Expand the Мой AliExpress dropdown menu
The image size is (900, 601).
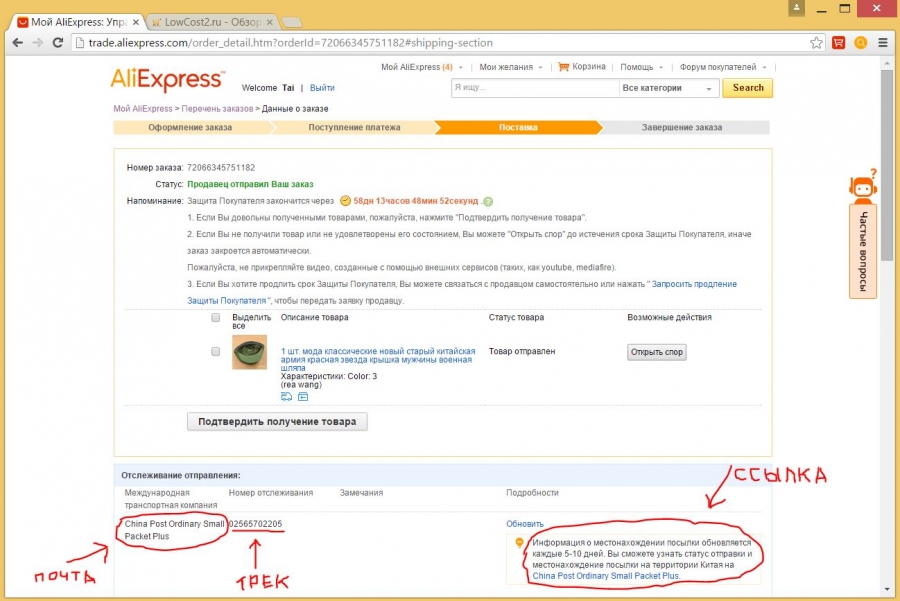[x=460, y=68]
